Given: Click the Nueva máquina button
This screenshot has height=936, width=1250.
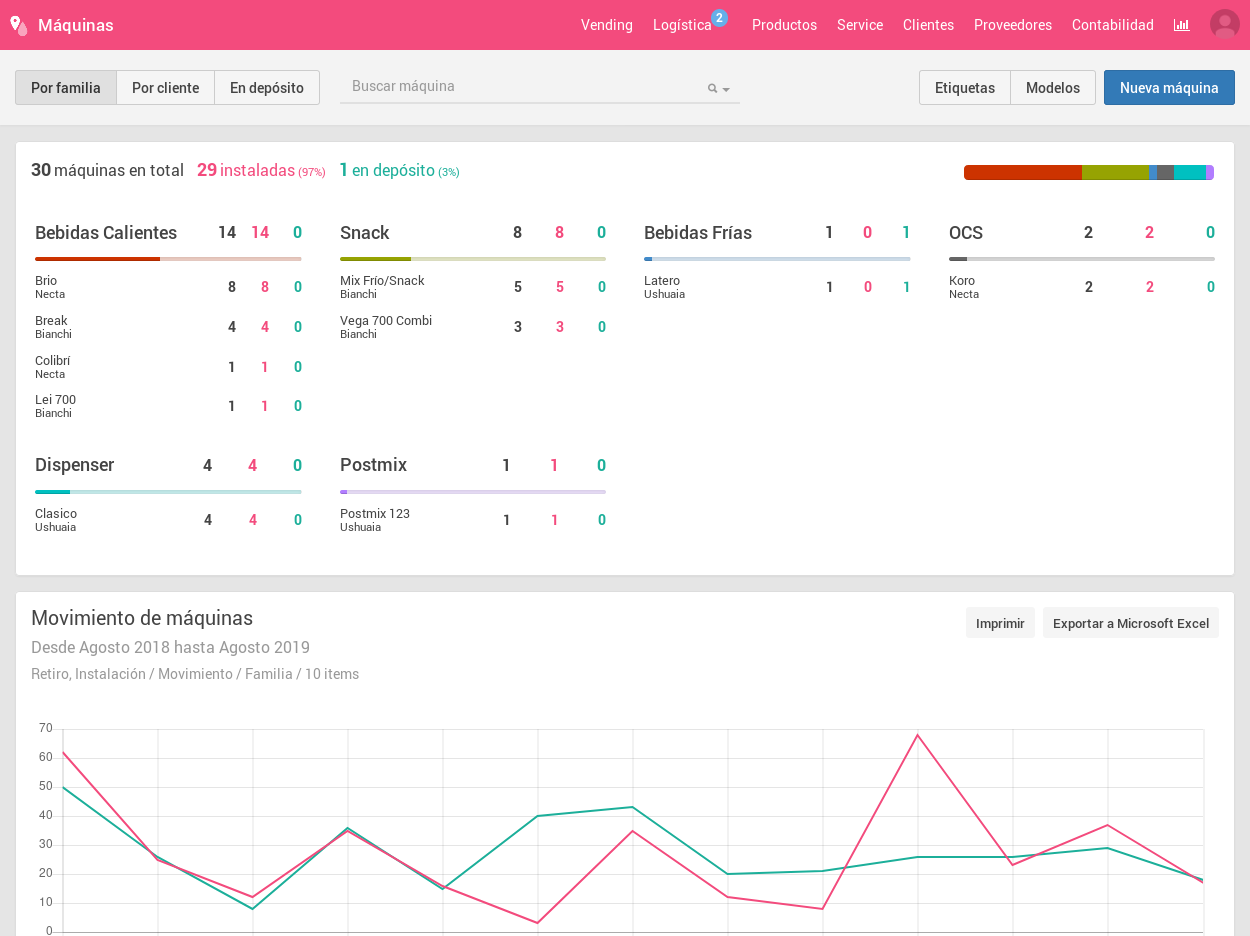Looking at the screenshot, I should click(1168, 88).
